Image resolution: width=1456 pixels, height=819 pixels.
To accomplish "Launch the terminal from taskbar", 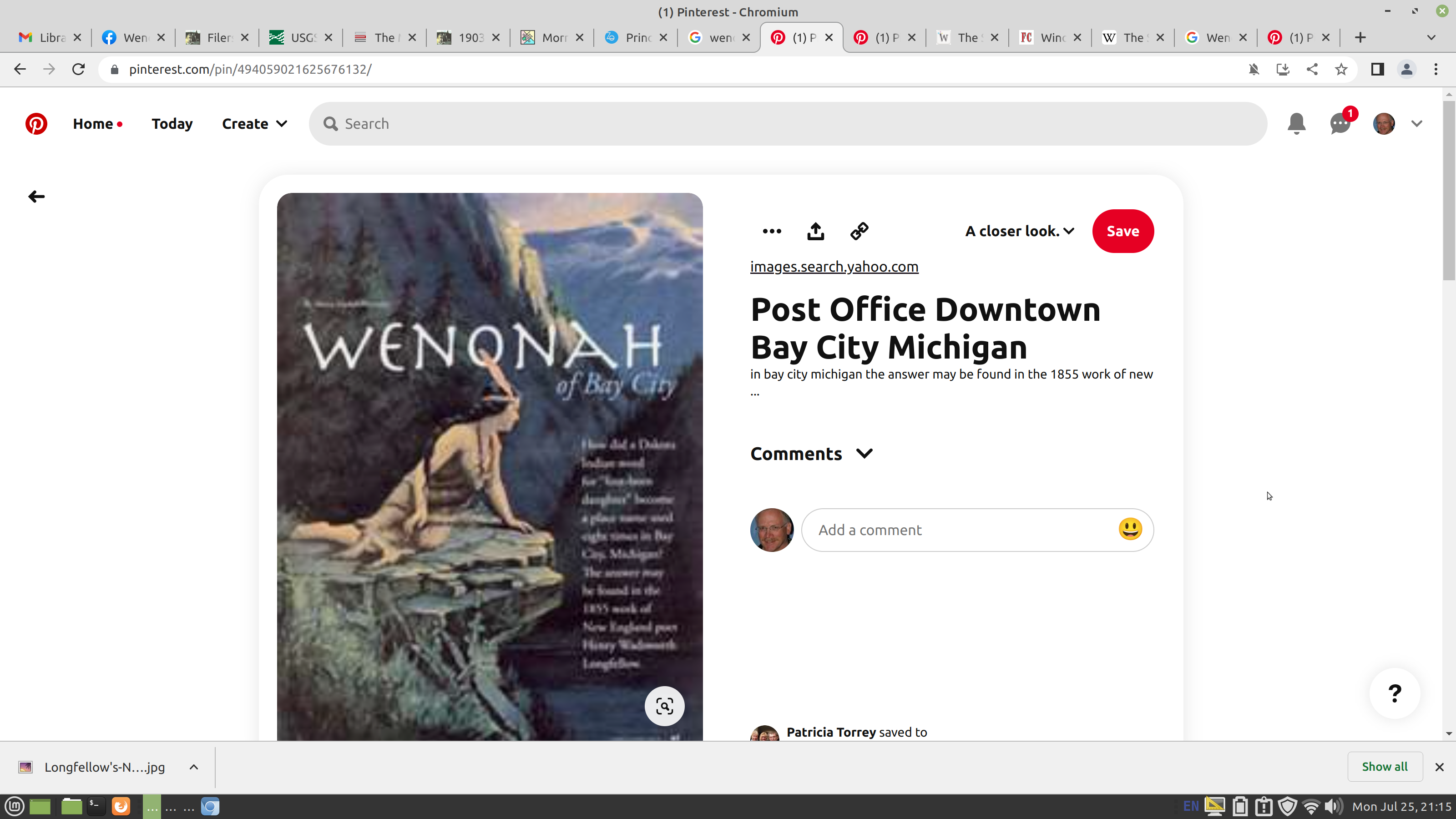I will click(x=95, y=806).
